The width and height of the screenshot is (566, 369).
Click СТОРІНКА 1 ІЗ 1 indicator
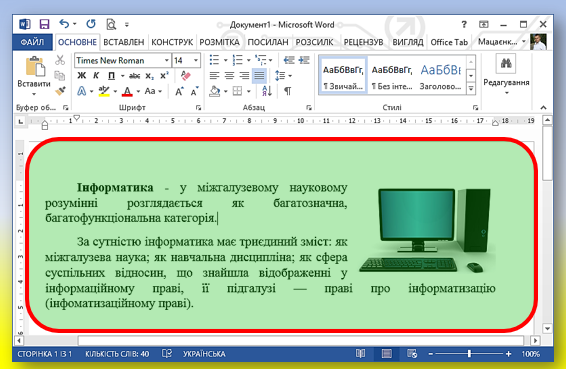[44, 354]
